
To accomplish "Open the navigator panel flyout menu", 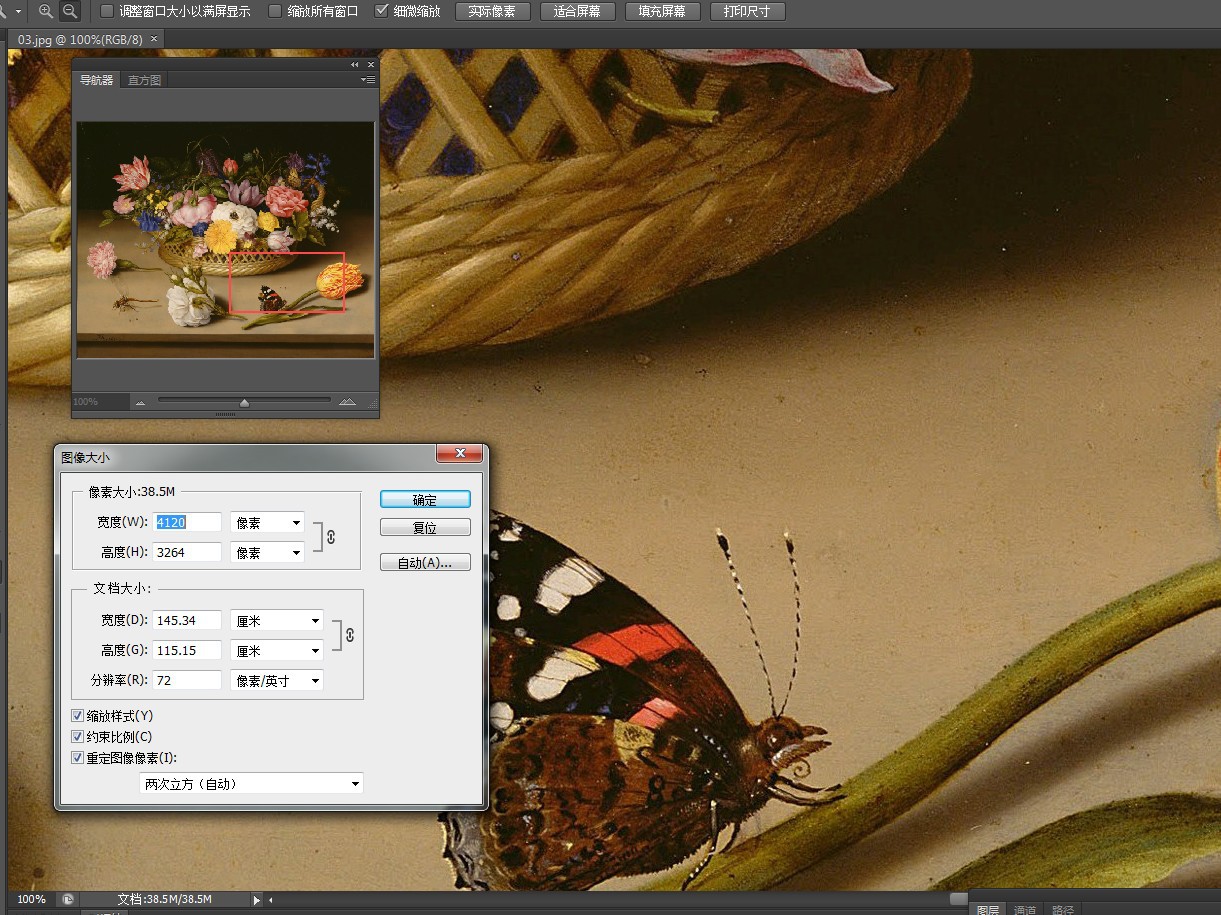I will coord(368,79).
